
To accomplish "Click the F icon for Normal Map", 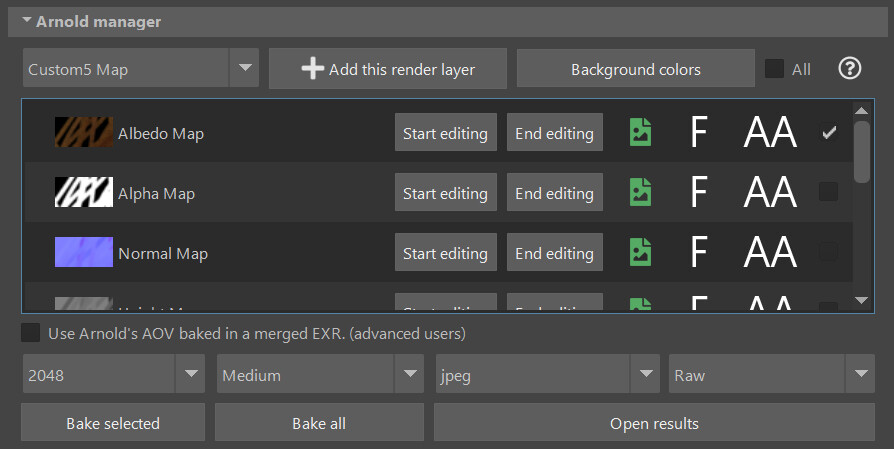I will coord(699,252).
